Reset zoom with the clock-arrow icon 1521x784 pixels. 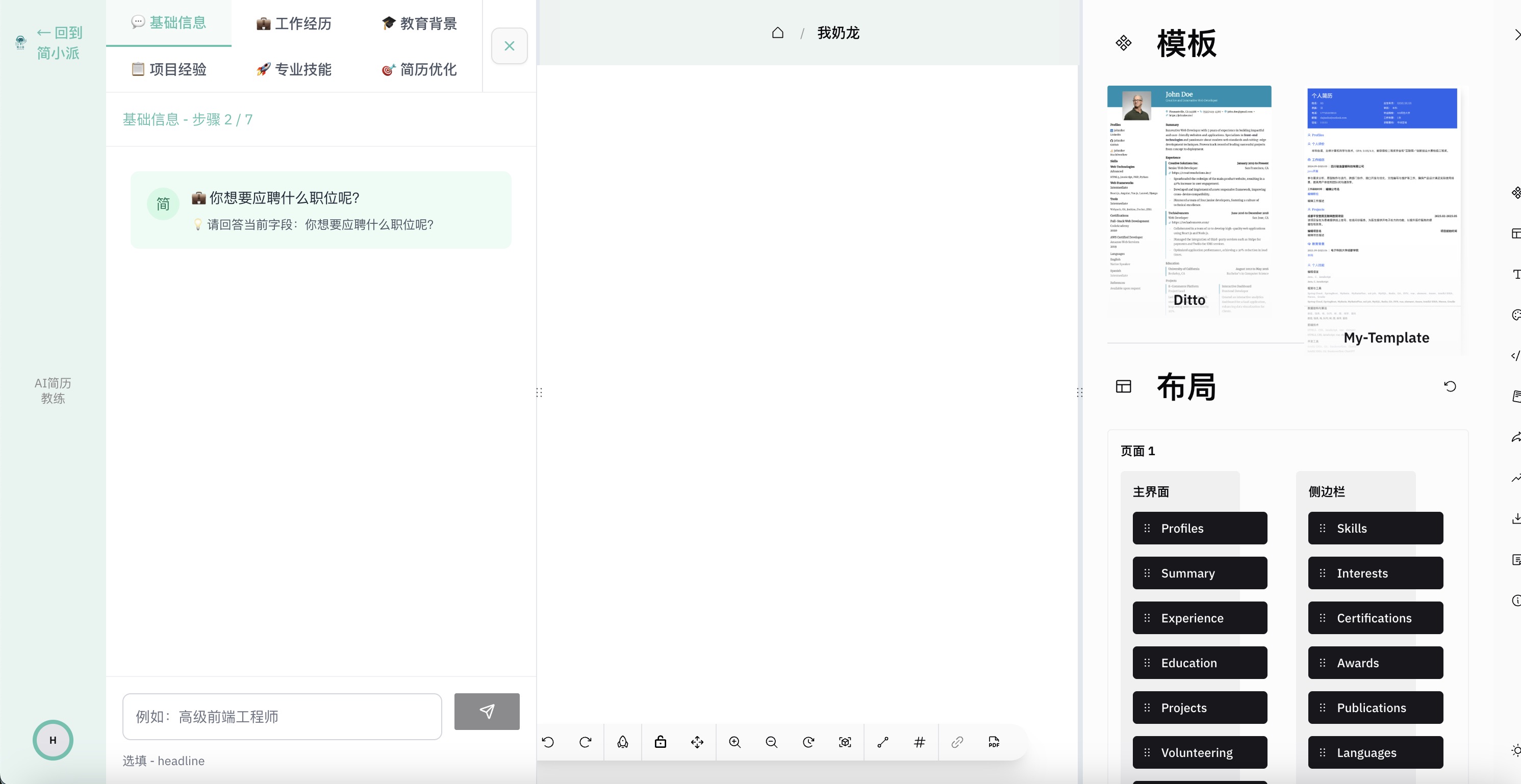pyautogui.click(x=809, y=742)
